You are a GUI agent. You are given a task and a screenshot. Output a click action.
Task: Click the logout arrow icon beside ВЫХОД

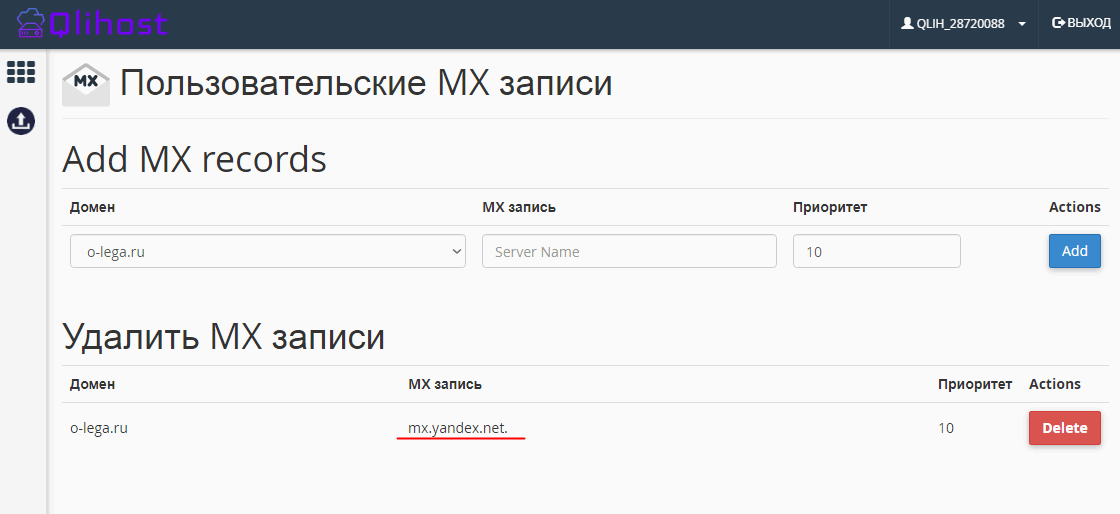pyautogui.click(x=1059, y=23)
